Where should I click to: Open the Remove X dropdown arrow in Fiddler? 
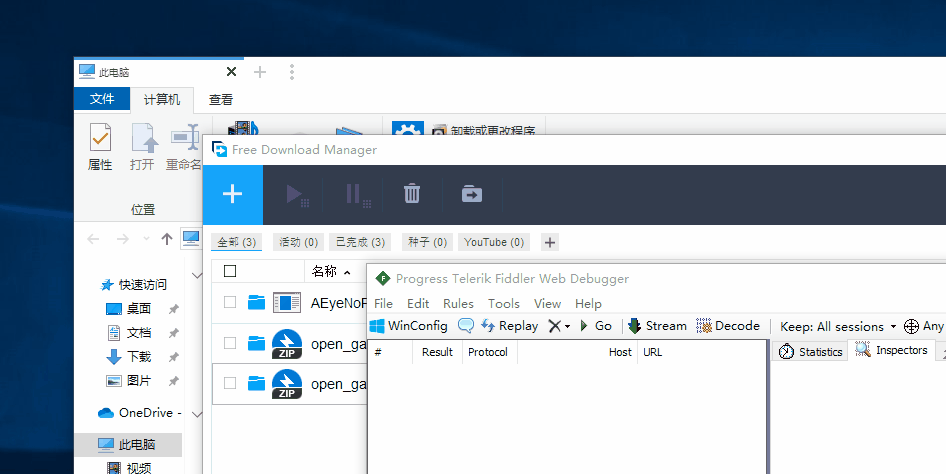(x=568, y=327)
